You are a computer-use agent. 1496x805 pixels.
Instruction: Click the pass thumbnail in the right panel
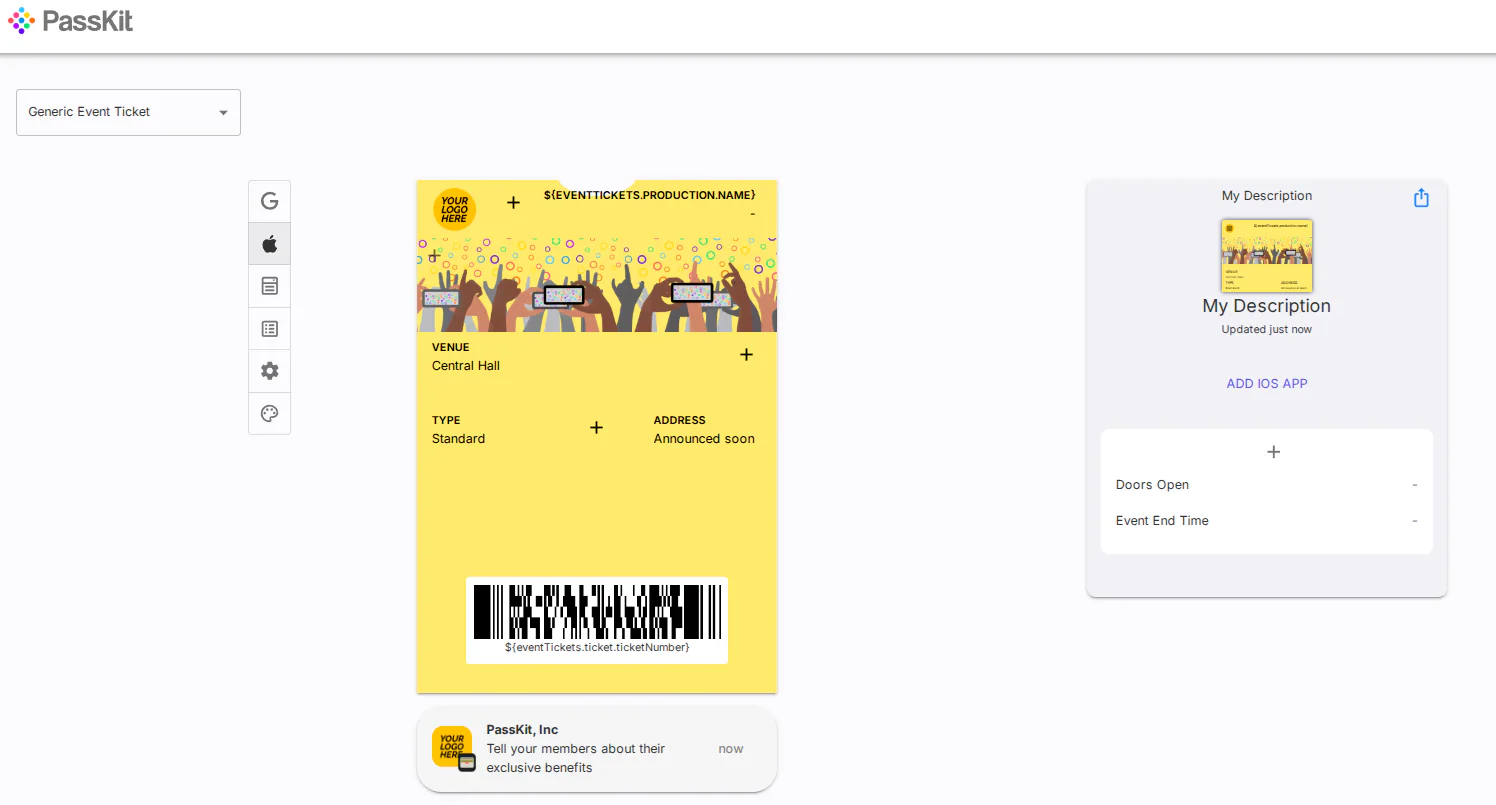[x=1267, y=255]
